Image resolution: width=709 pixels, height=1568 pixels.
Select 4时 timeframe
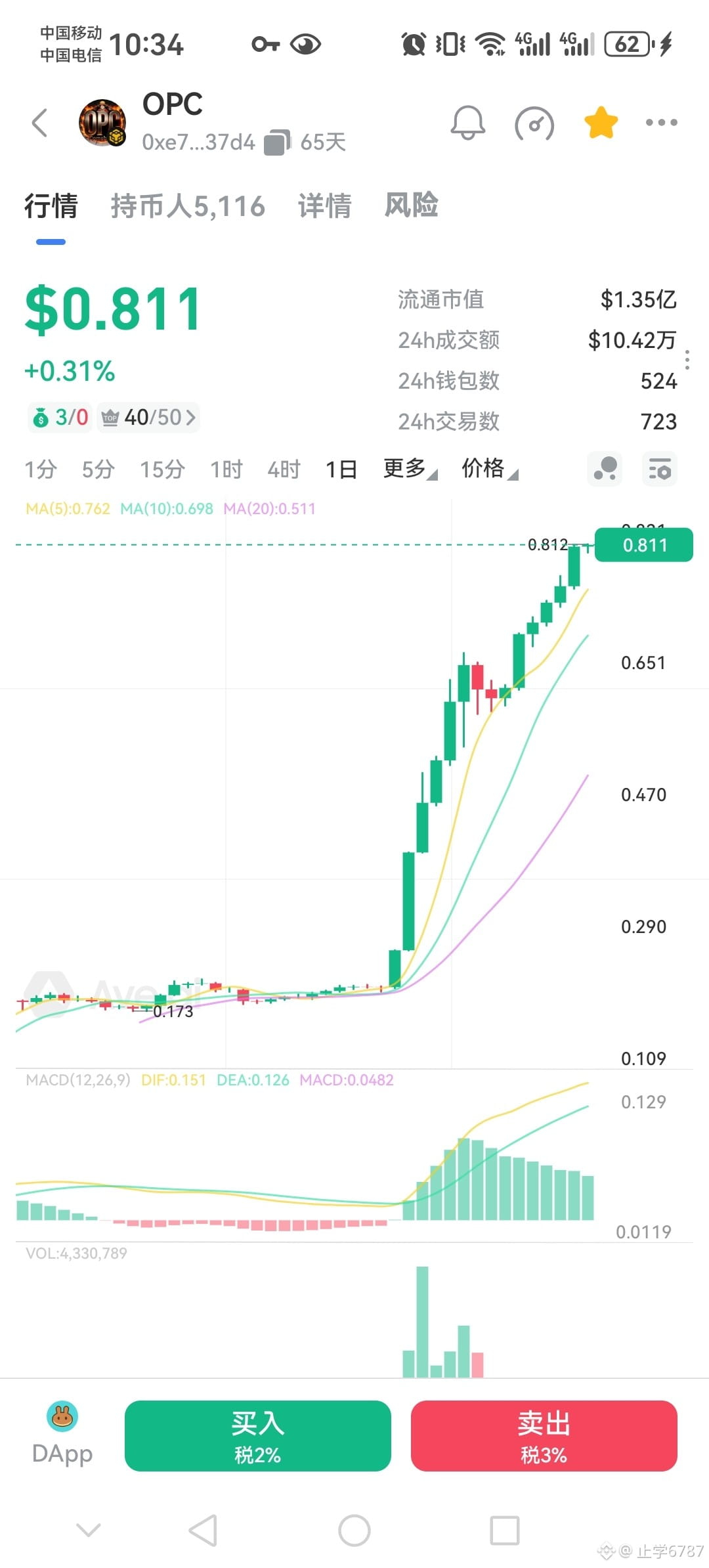[x=284, y=469]
